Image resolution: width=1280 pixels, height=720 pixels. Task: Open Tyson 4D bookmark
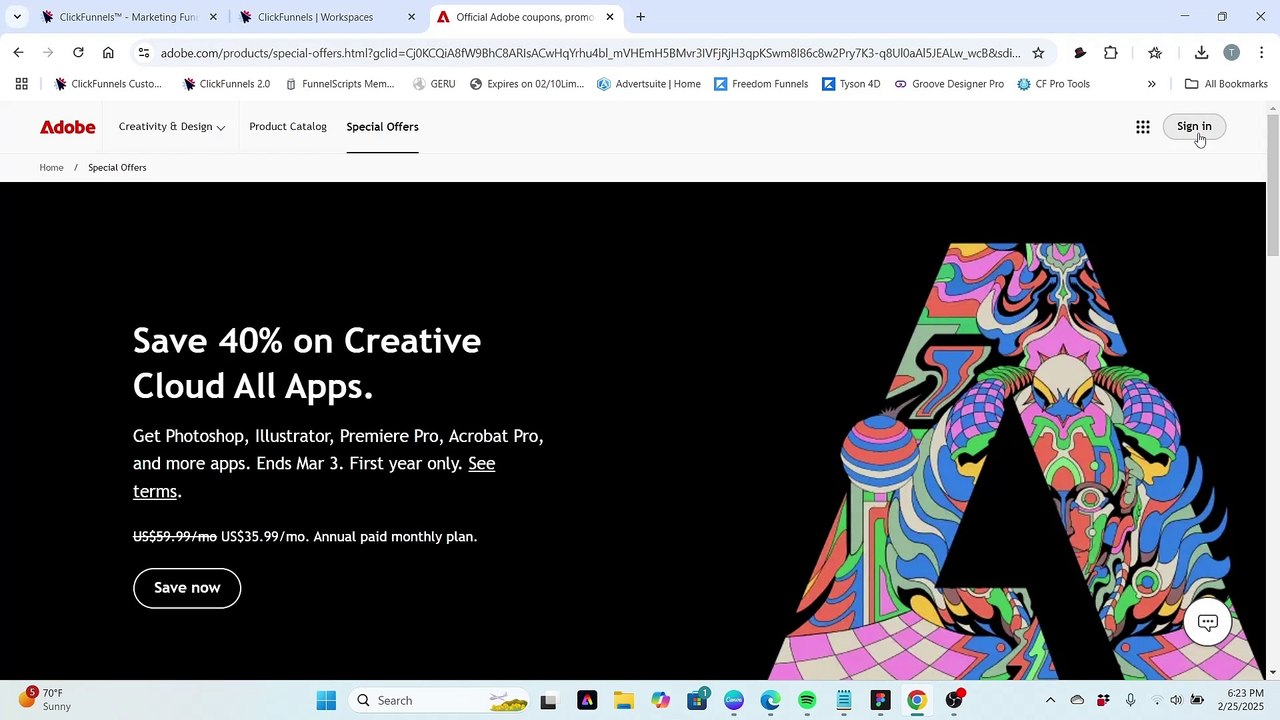[851, 84]
